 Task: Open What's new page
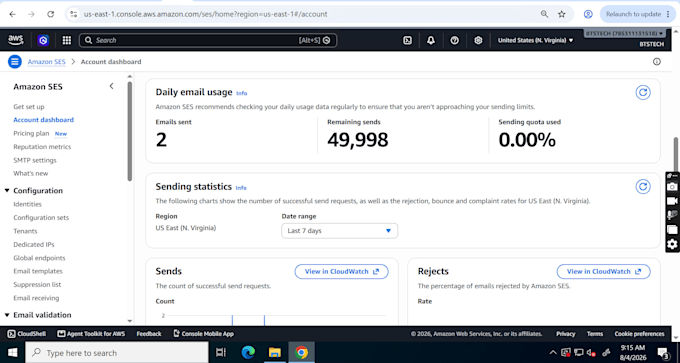pos(30,173)
